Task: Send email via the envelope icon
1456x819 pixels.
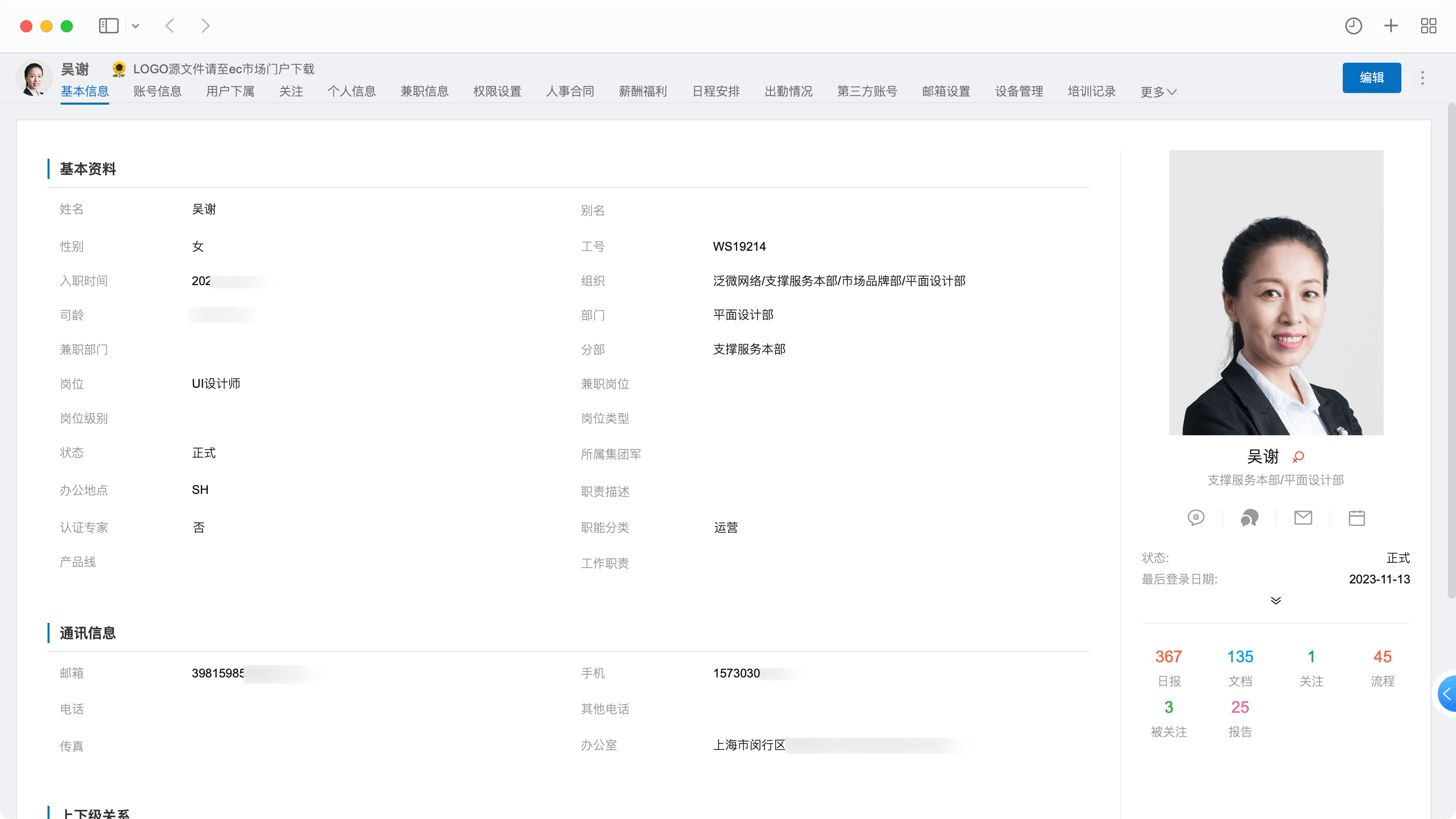Action: [1303, 518]
